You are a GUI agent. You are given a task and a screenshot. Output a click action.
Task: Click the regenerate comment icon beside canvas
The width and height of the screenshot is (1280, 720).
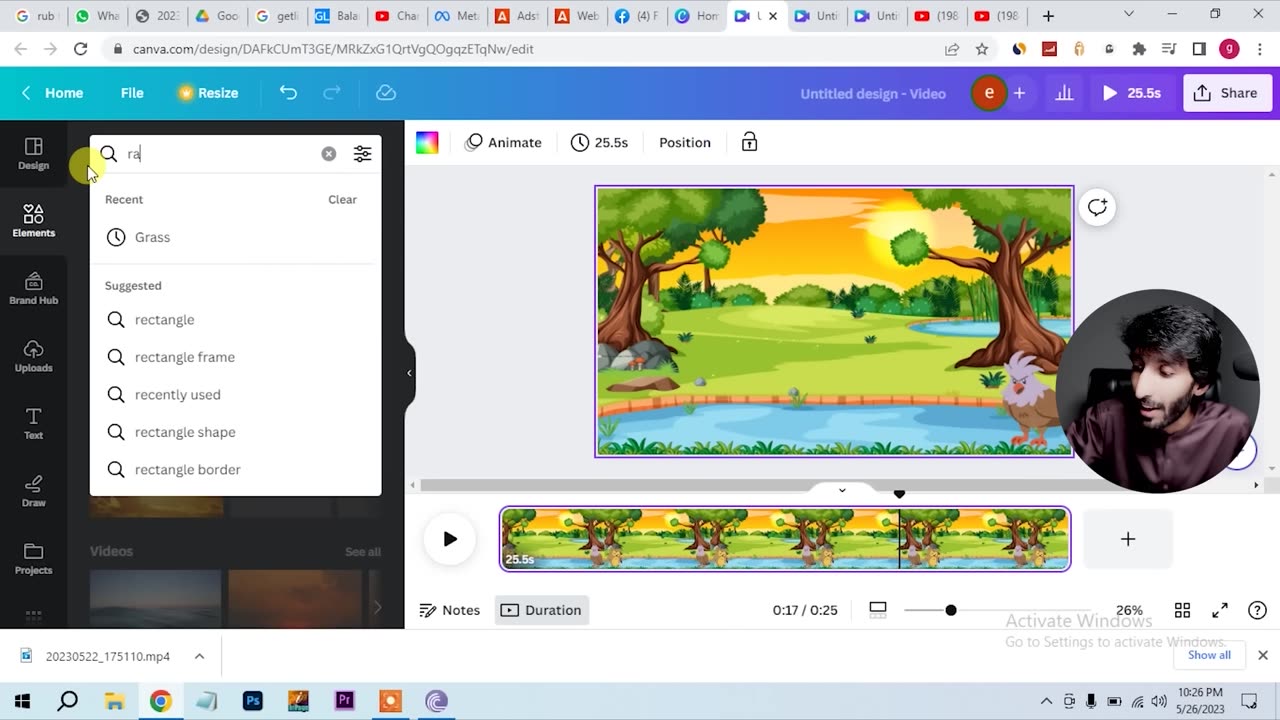(1097, 207)
